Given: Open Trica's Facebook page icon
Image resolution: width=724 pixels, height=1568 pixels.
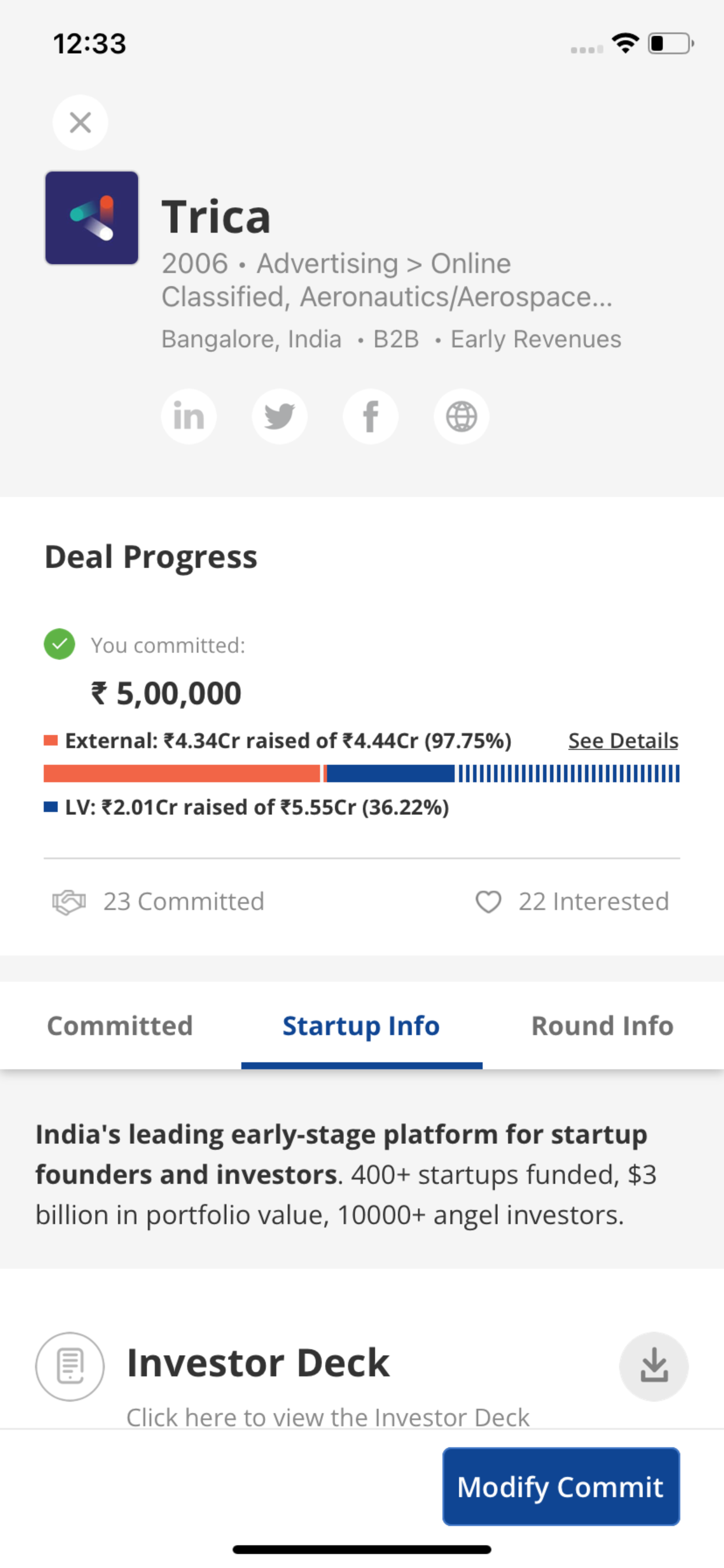Looking at the screenshot, I should click(371, 416).
